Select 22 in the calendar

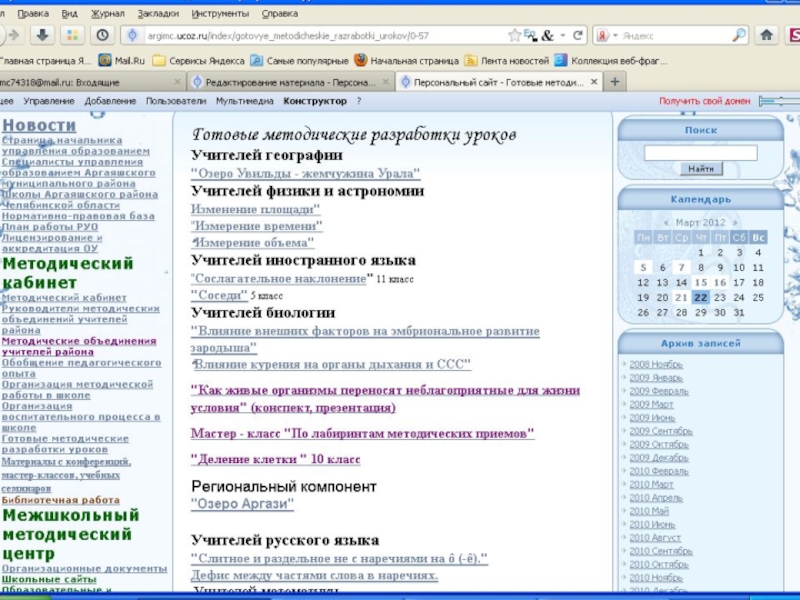tap(701, 297)
